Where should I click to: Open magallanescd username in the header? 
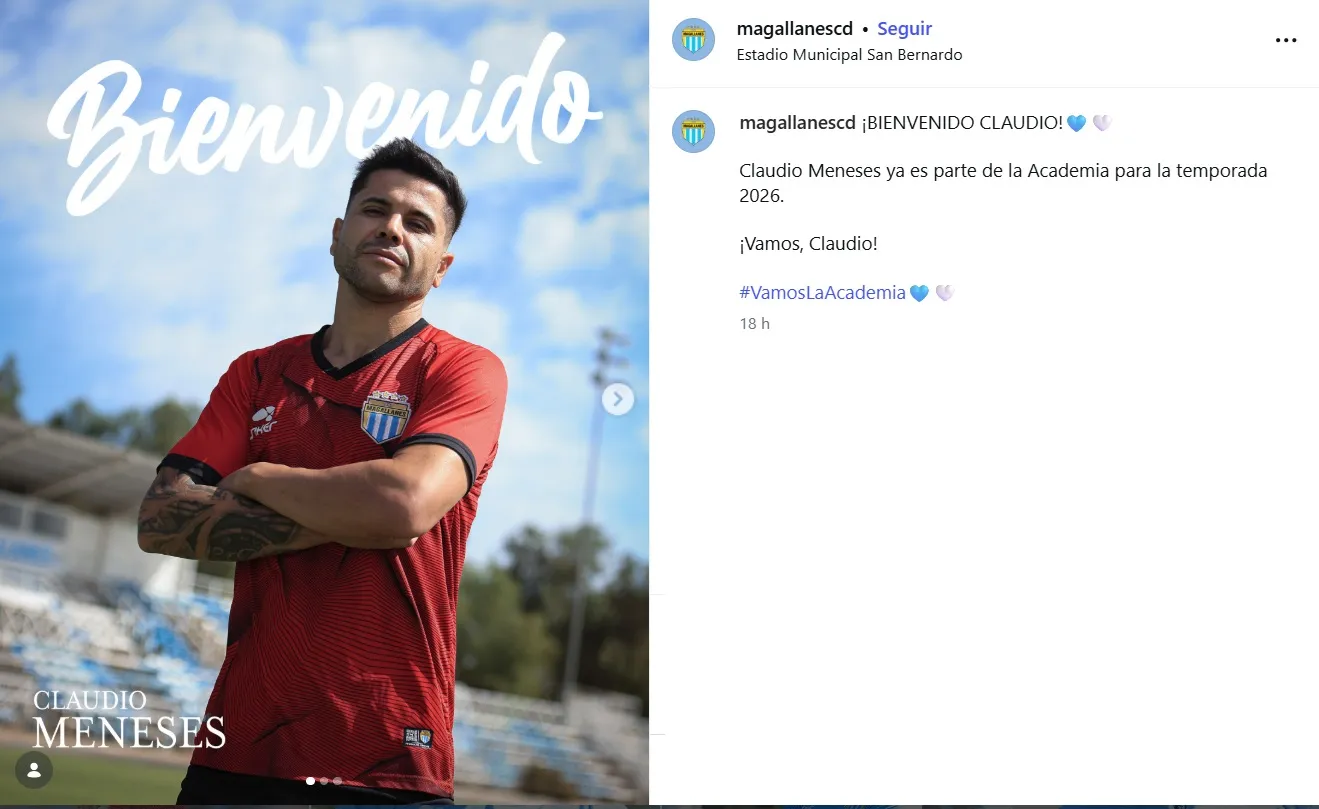(x=794, y=29)
